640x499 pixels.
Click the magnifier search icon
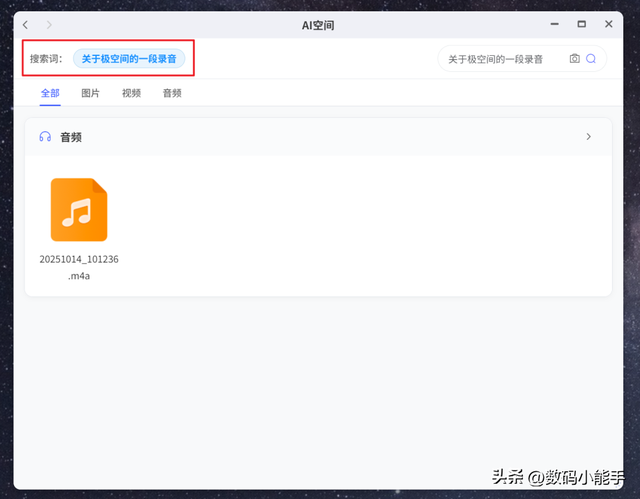click(x=591, y=59)
